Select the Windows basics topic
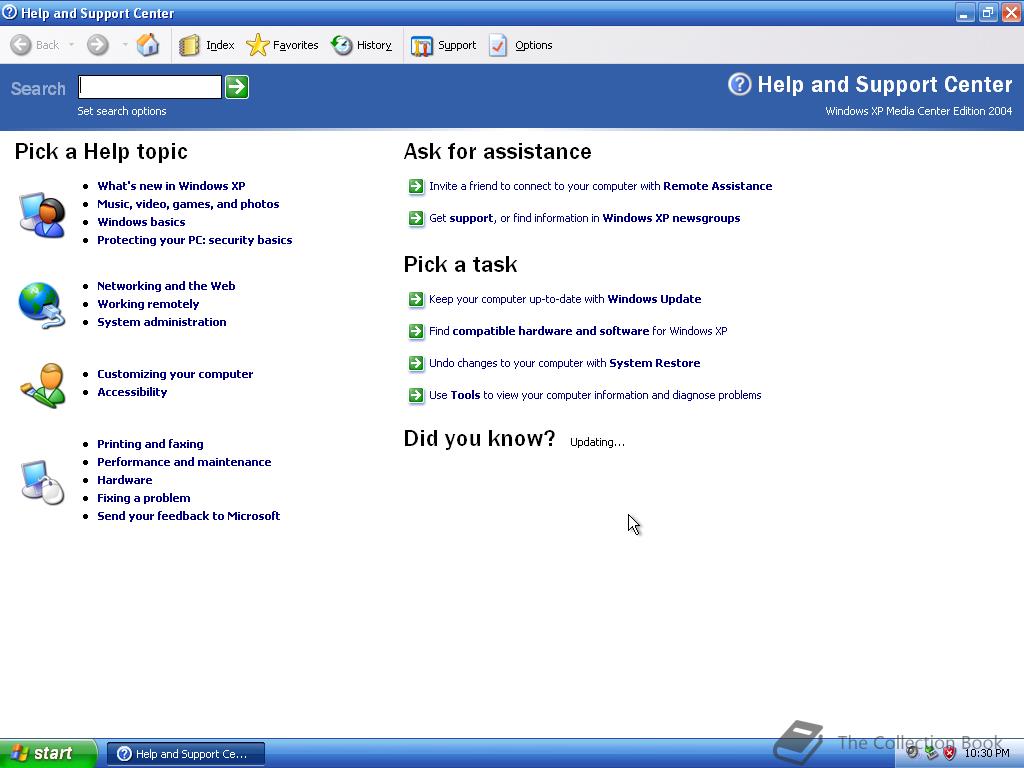 (x=141, y=222)
